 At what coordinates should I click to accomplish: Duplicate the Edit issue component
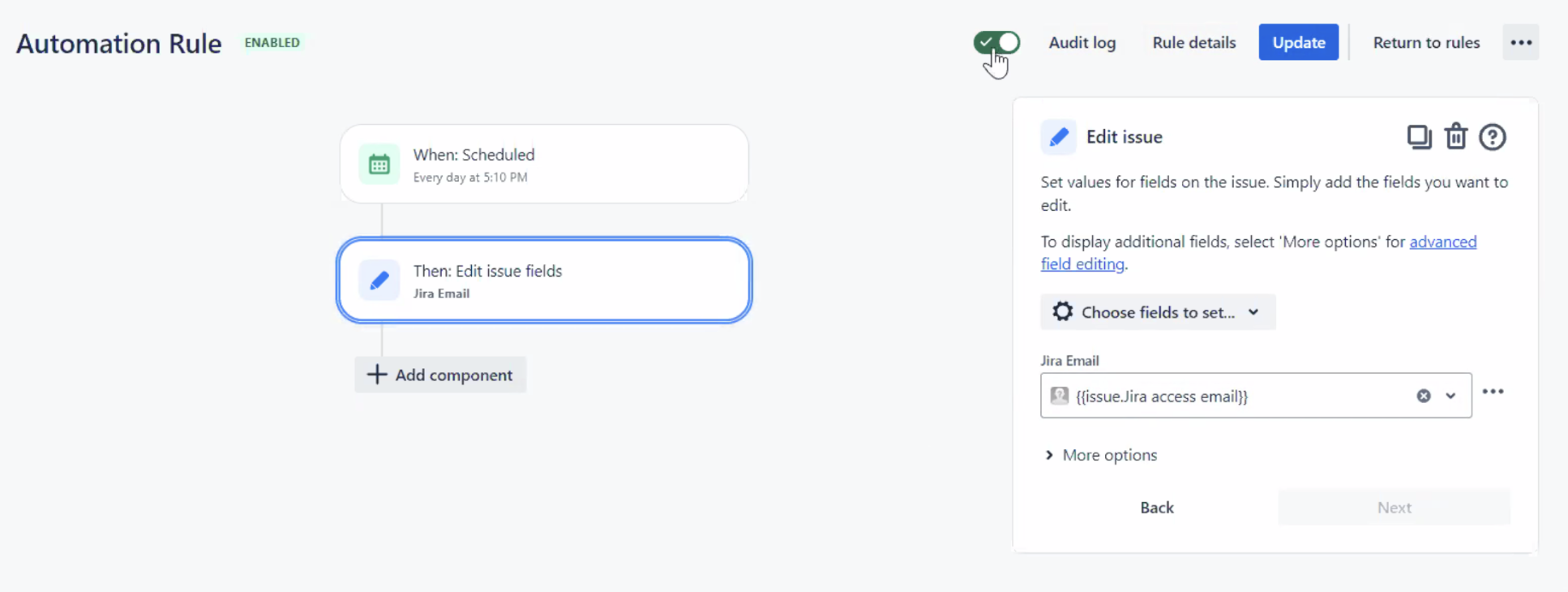pos(1419,137)
